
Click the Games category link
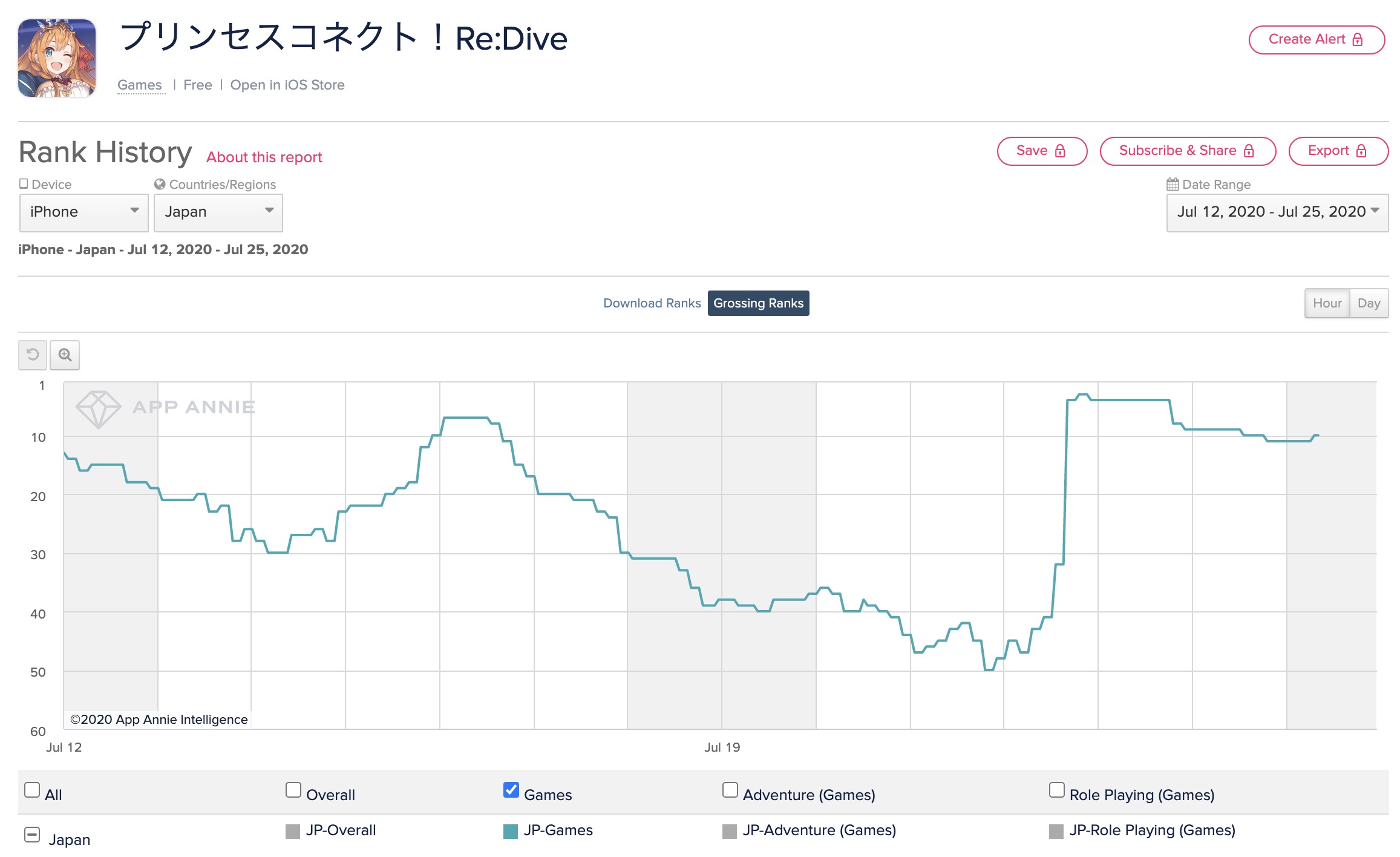point(140,85)
